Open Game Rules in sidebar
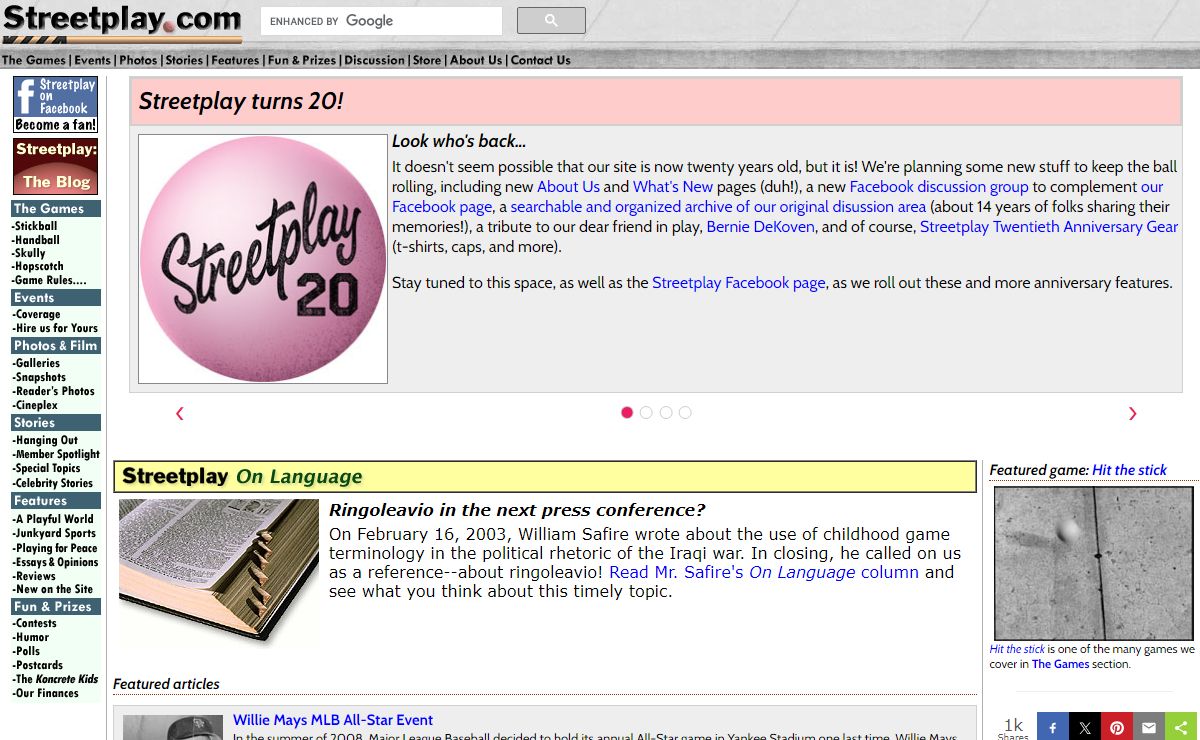The height and width of the screenshot is (740, 1200). click(49, 281)
